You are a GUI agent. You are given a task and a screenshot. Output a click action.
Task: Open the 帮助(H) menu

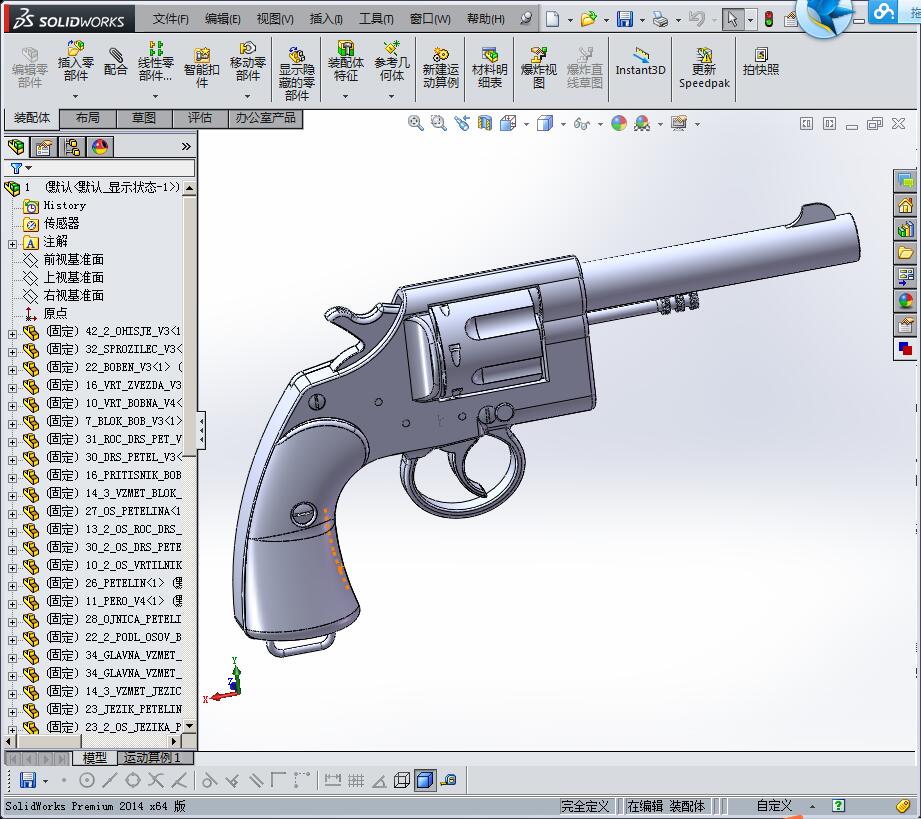[x=486, y=19]
